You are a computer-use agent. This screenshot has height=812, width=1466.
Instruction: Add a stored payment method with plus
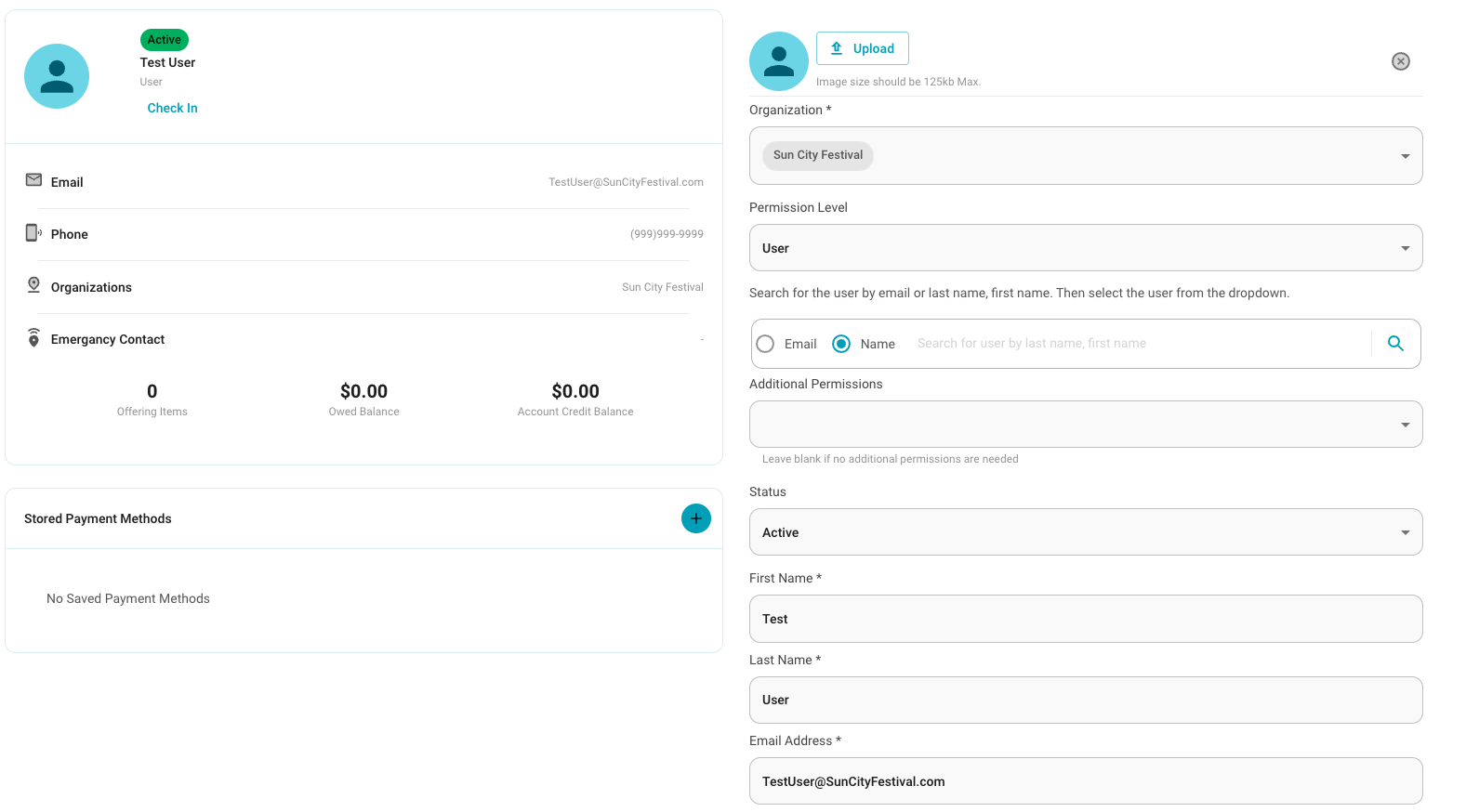[696, 518]
